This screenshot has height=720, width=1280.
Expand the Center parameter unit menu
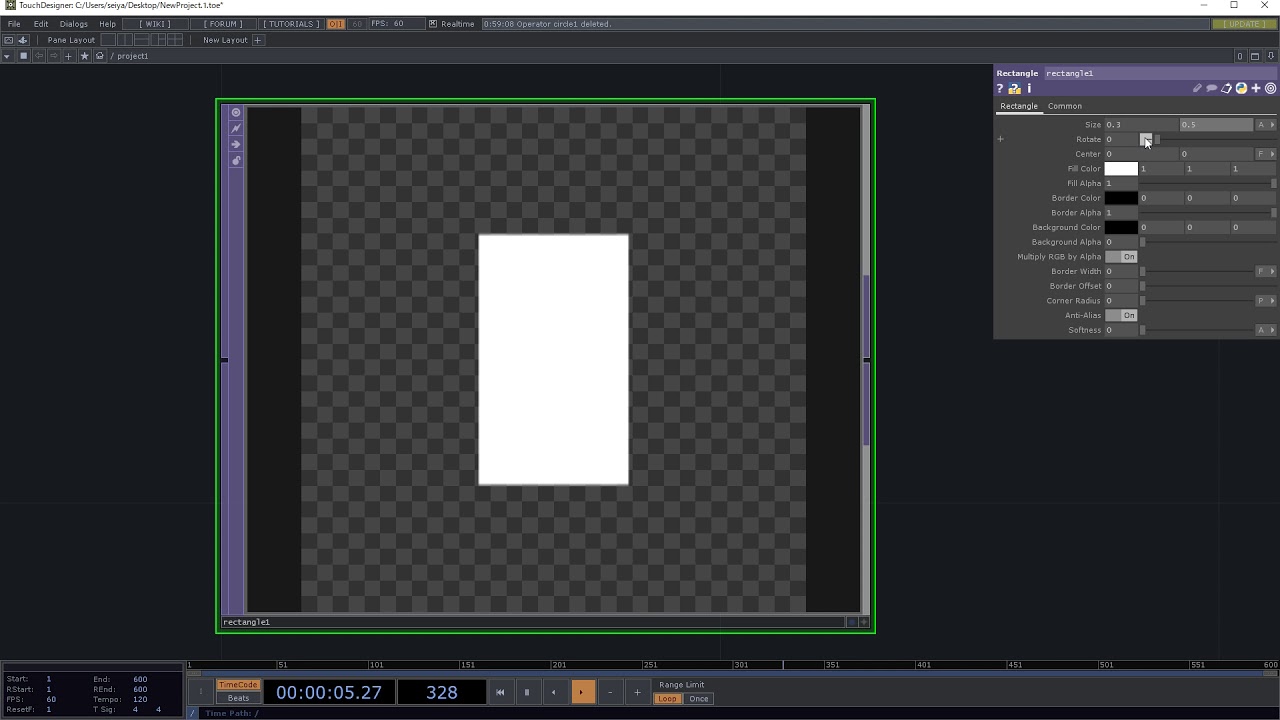tap(1266, 154)
